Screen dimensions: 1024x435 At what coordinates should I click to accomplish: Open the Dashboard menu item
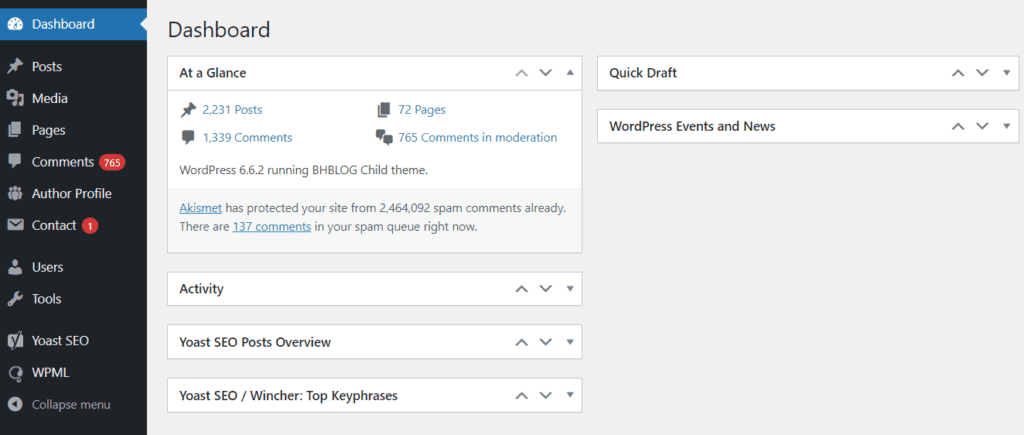(x=73, y=24)
